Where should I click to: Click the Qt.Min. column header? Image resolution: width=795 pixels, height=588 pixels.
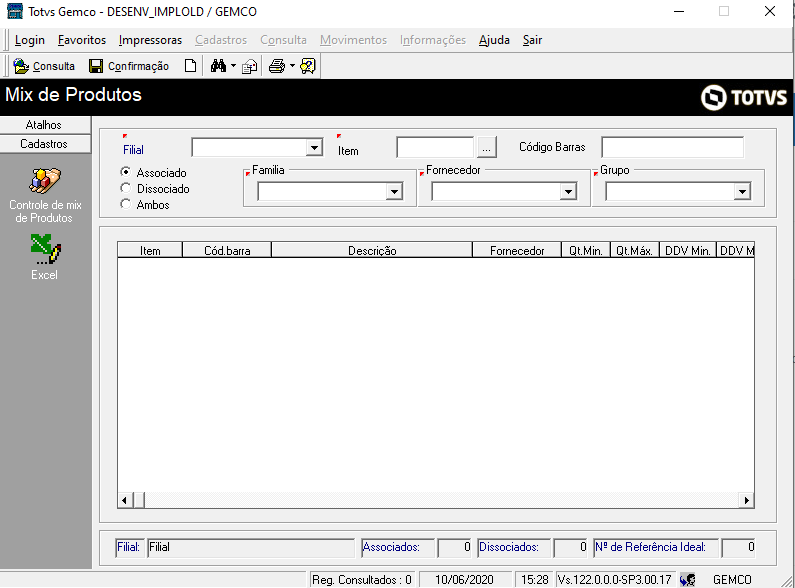[586, 250]
